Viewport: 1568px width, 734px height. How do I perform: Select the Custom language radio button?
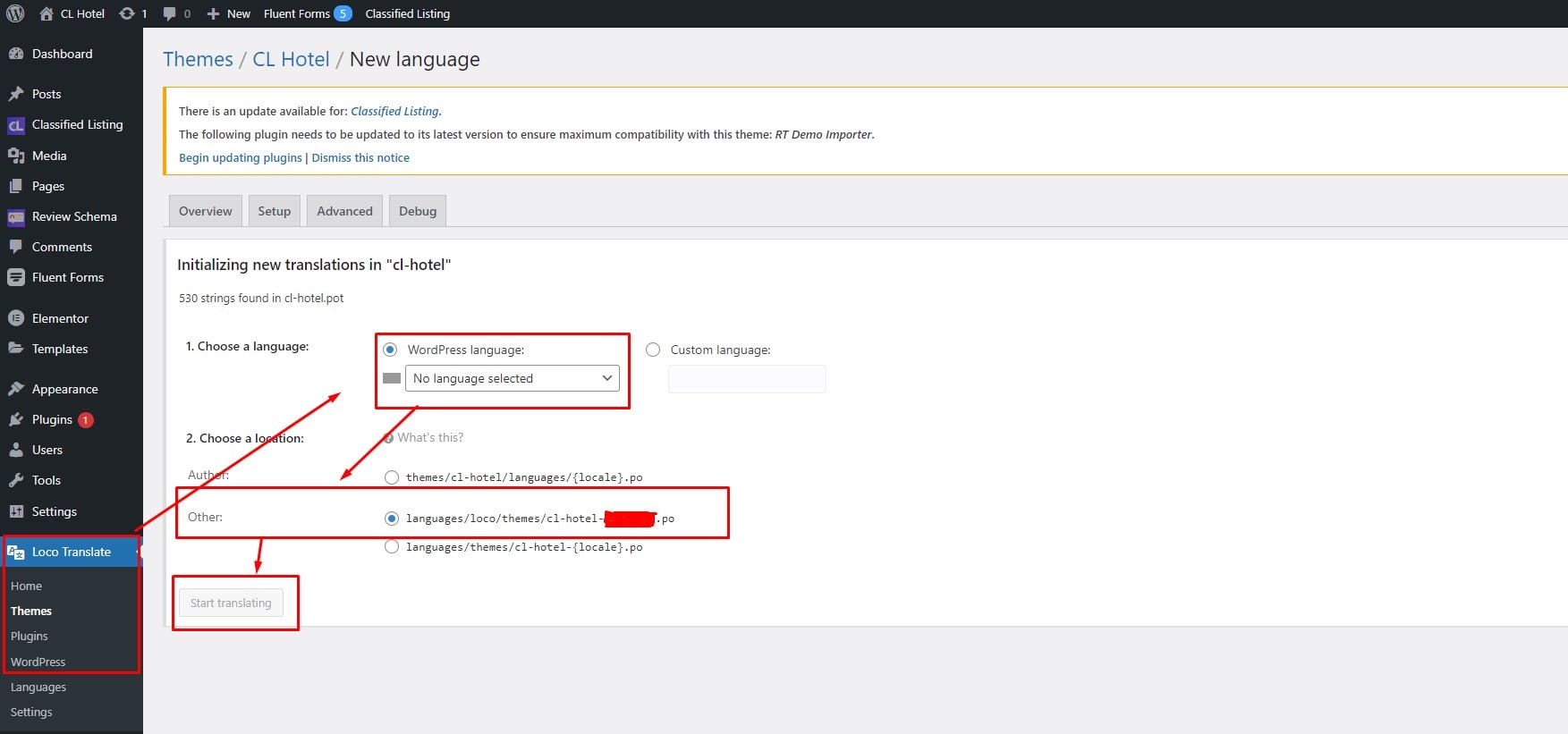[653, 350]
